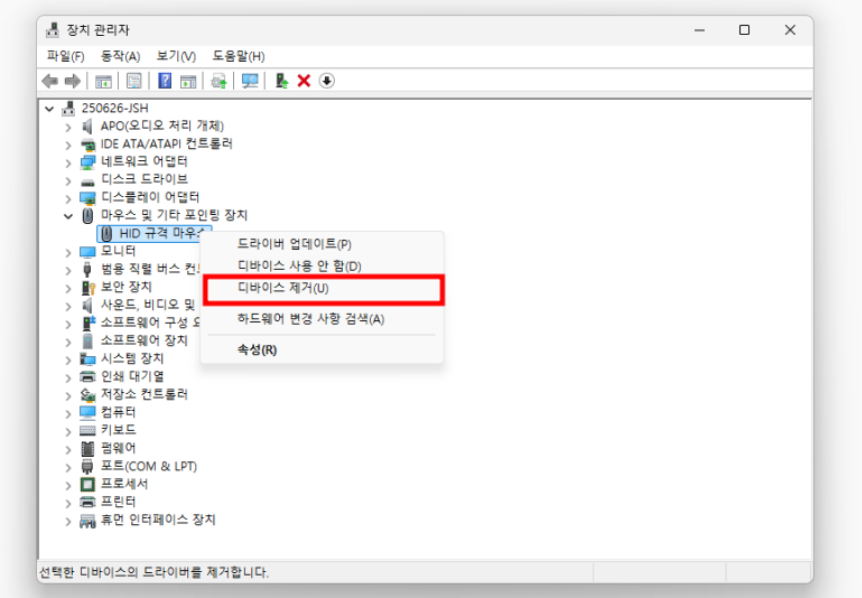Choose 디바이스 제거(U) from context menu
This screenshot has width=862, height=598.
click(x=283, y=289)
